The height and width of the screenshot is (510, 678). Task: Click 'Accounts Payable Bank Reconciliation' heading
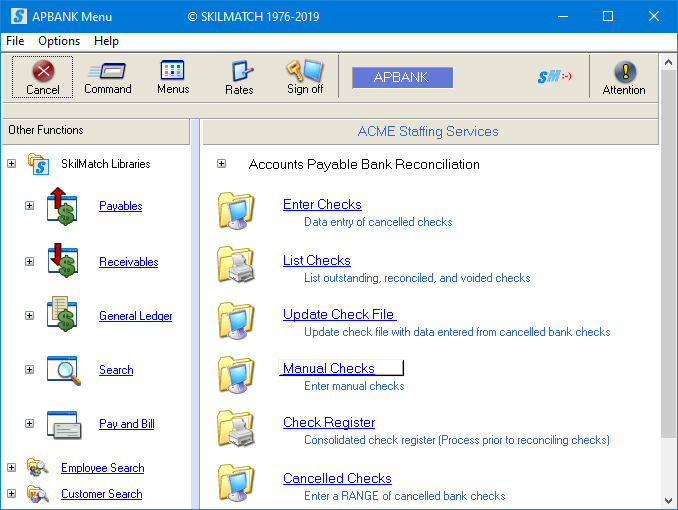point(364,164)
